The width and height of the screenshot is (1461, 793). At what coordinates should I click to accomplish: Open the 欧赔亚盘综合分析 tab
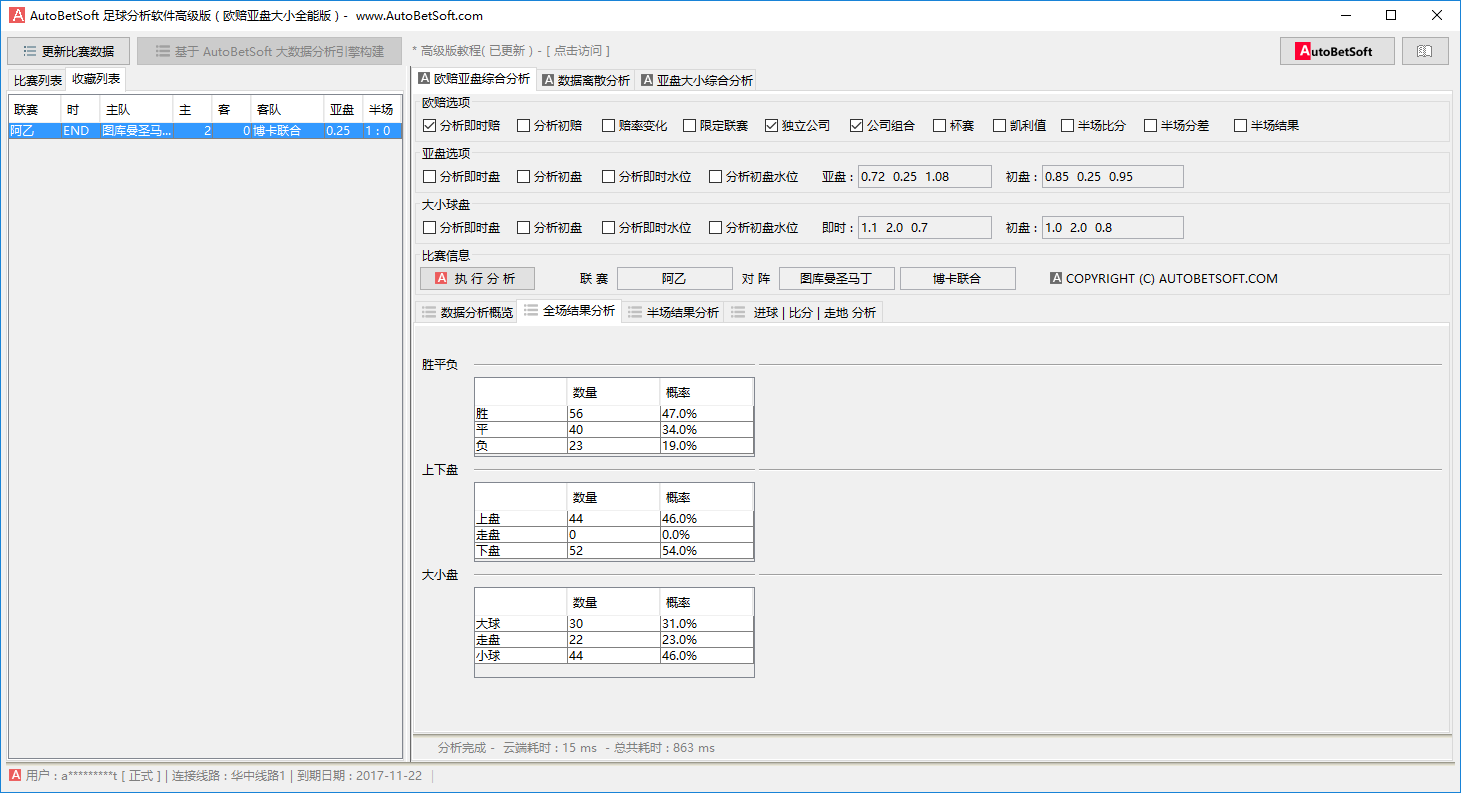tap(475, 79)
